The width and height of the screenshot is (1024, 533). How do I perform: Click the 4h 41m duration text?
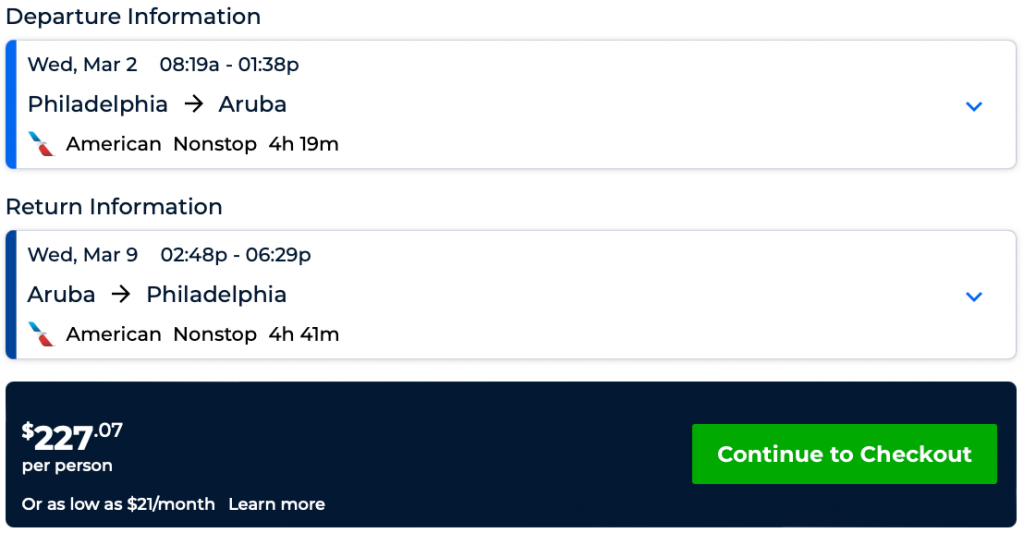coord(303,334)
